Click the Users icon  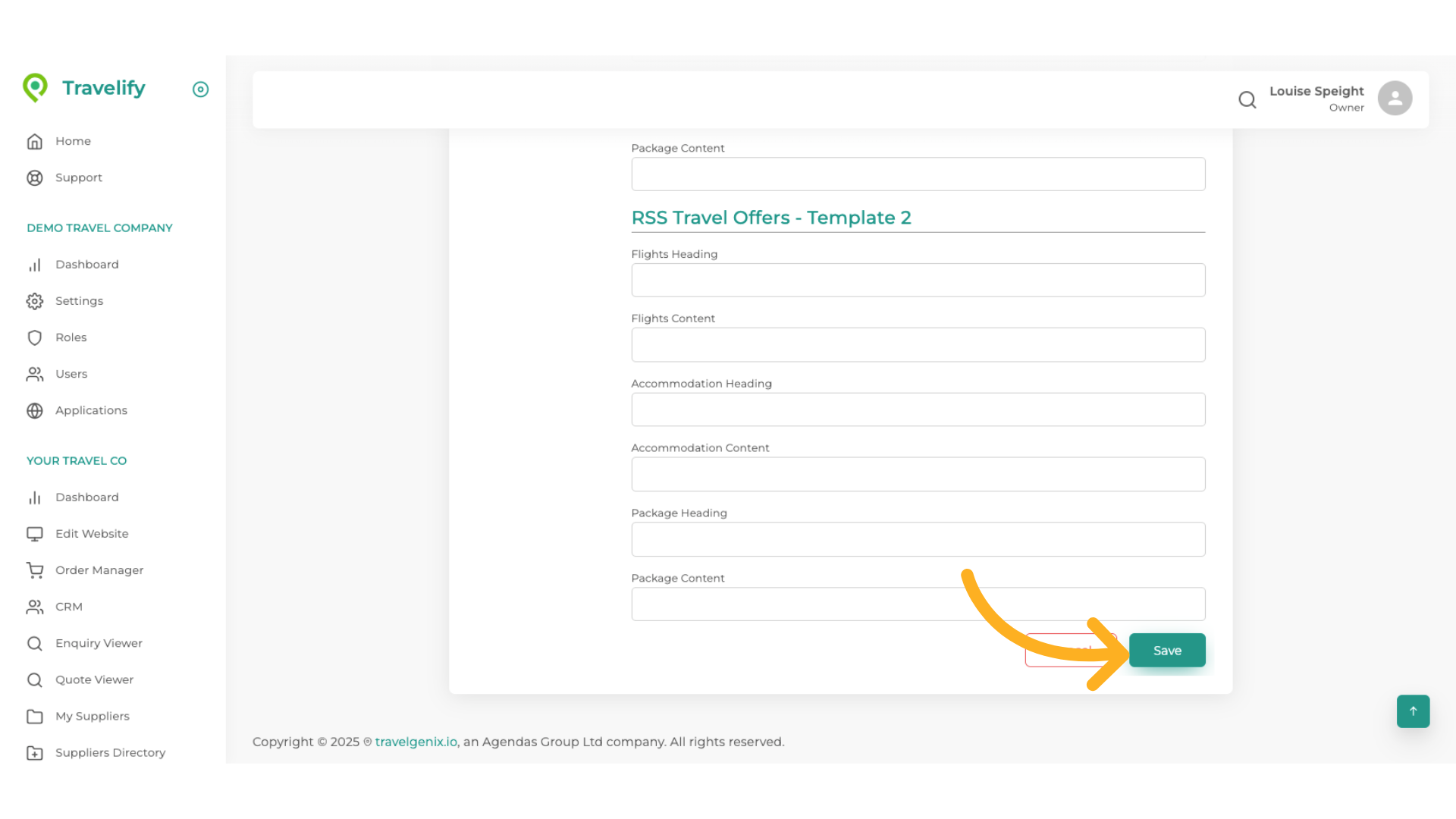(35, 374)
